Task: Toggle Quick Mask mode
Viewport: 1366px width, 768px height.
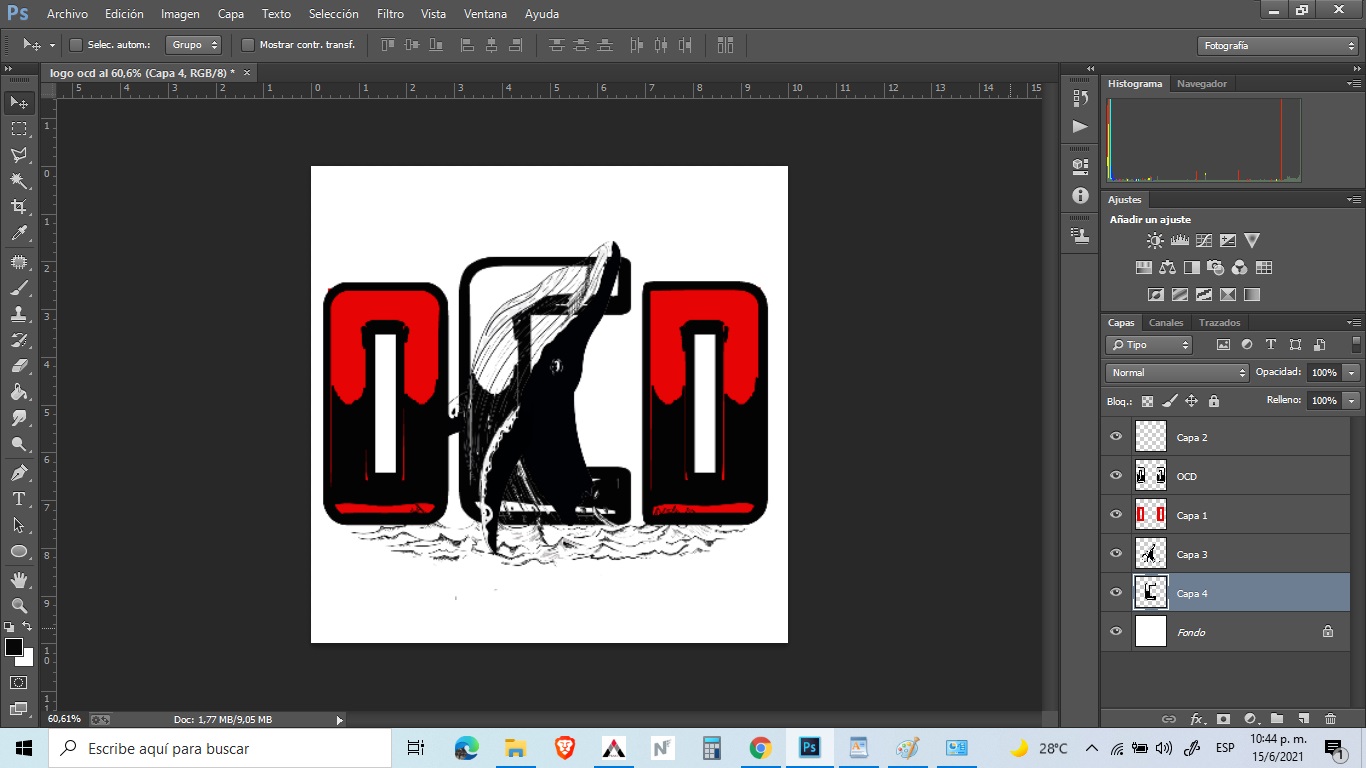Action: point(19,682)
